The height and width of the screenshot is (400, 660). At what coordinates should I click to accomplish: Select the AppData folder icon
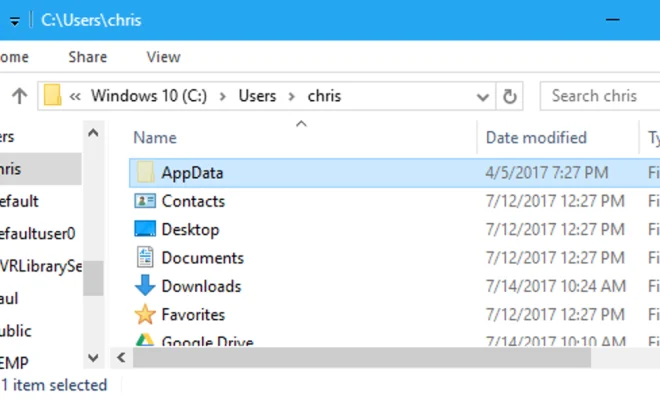click(145, 172)
